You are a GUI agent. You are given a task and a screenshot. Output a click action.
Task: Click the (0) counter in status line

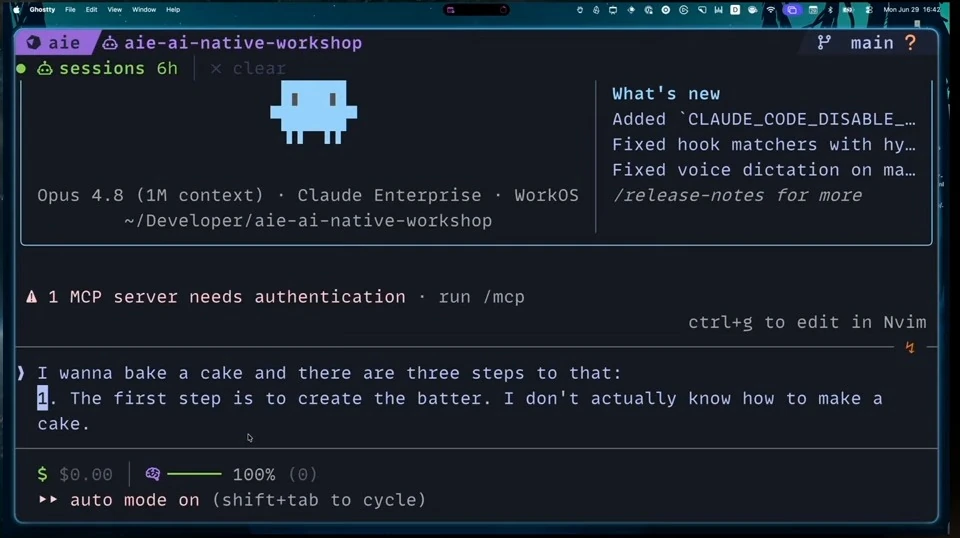(x=302, y=474)
